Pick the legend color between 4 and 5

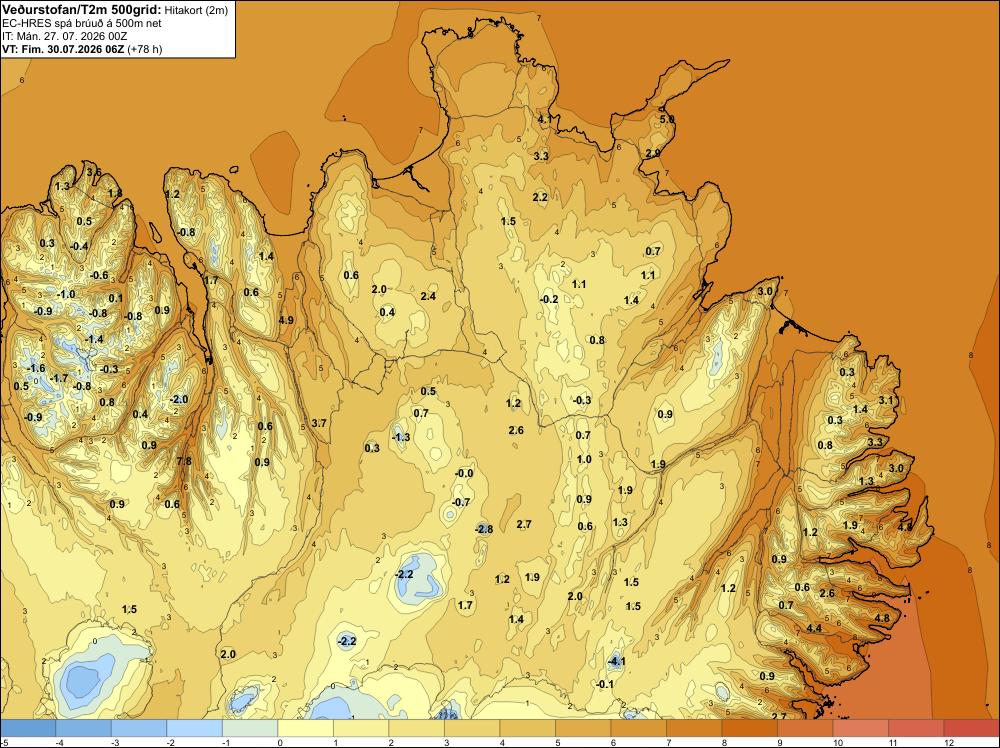[x=527, y=728]
